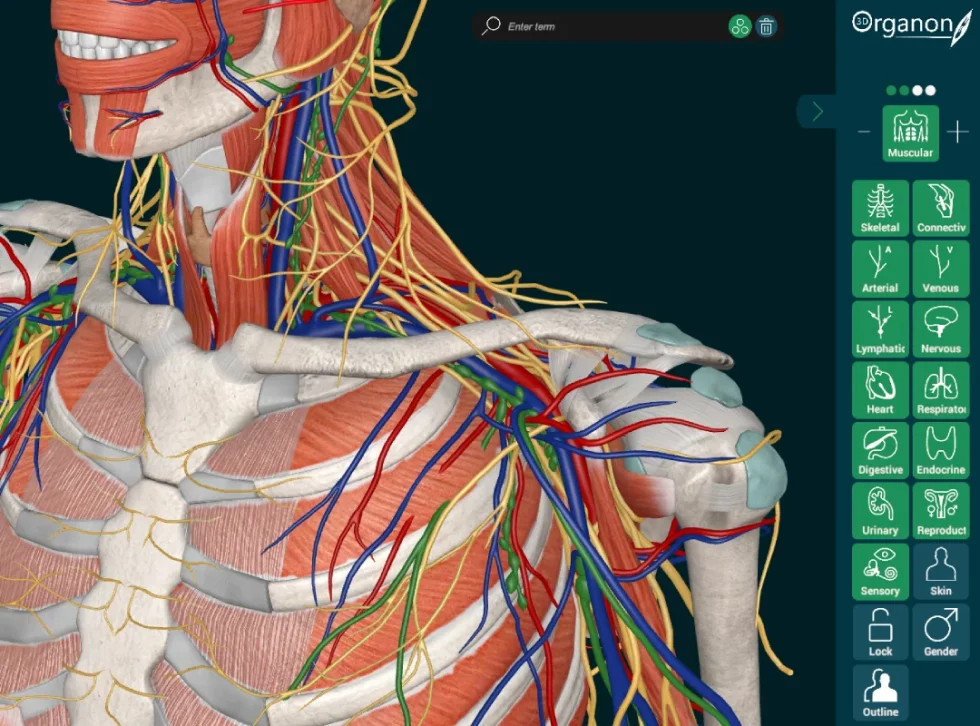Click minus to reduce Muscular layer depth
The width and height of the screenshot is (980, 726).
(864, 131)
